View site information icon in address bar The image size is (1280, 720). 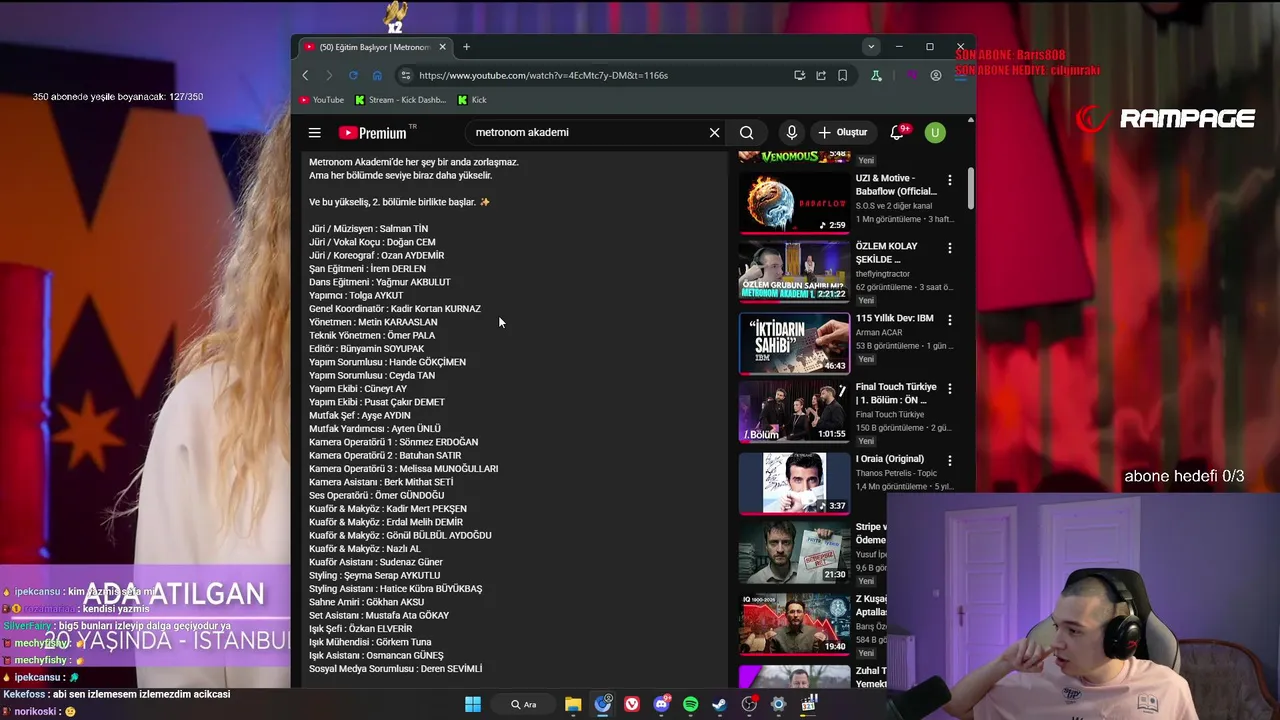(405, 75)
